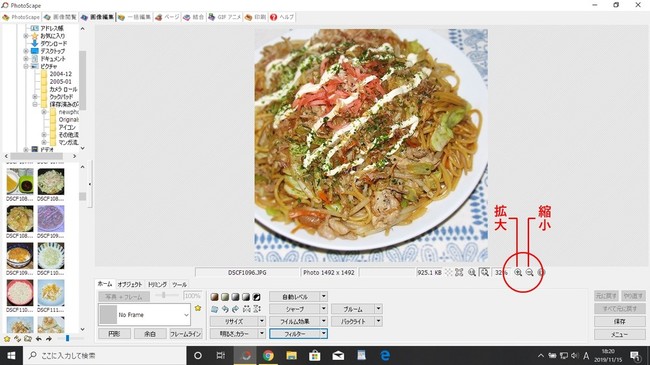Open File Explorer from the taskbar
The image size is (650, 365).
291,355
